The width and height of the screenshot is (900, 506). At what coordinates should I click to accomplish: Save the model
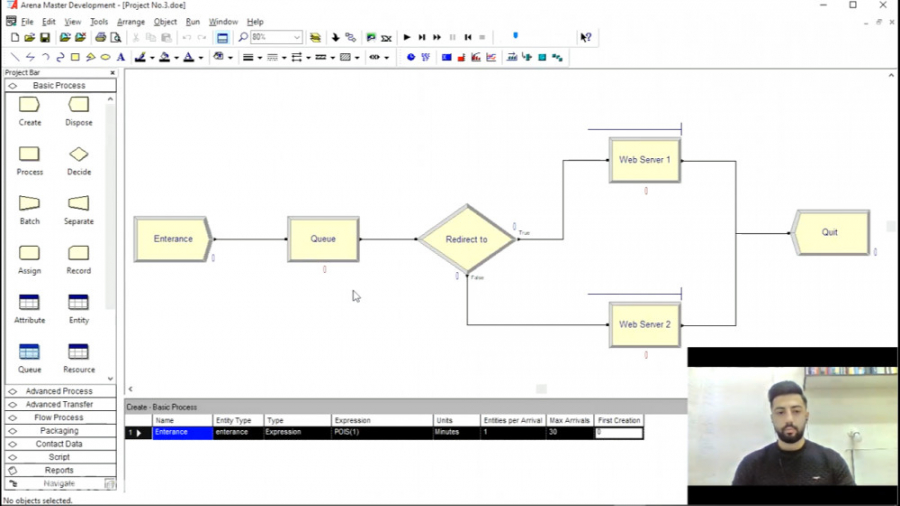[x=45, y=37]
